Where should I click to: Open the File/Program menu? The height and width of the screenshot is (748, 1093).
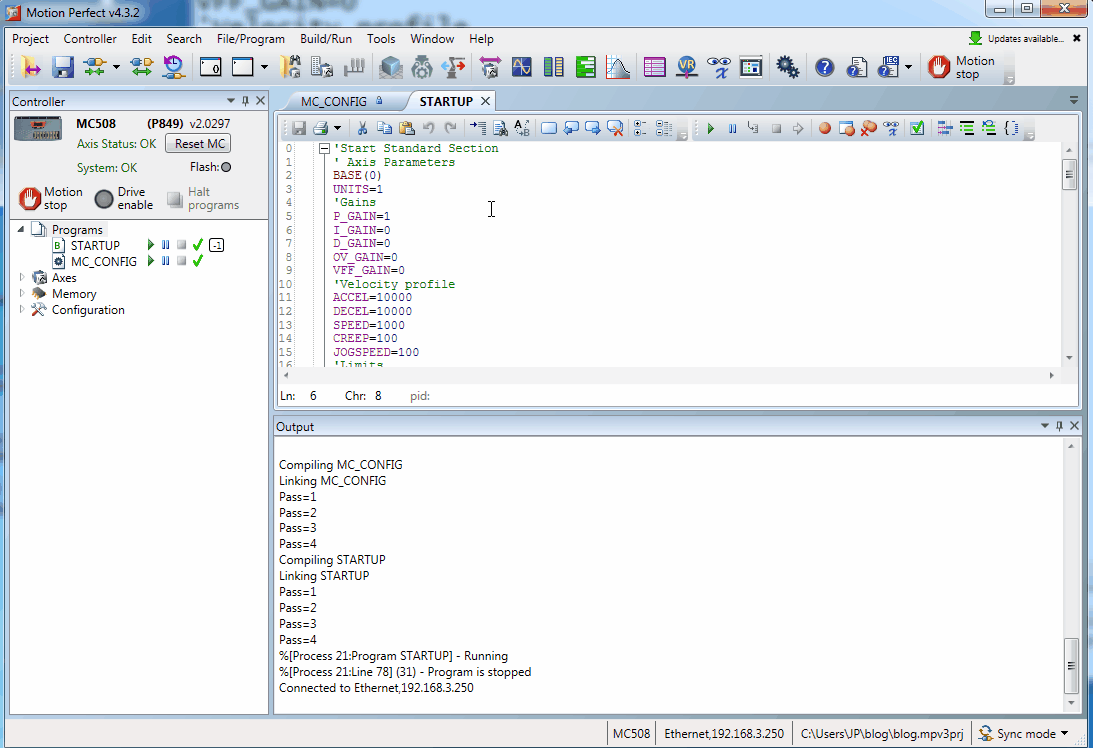[x=250, y=39]
